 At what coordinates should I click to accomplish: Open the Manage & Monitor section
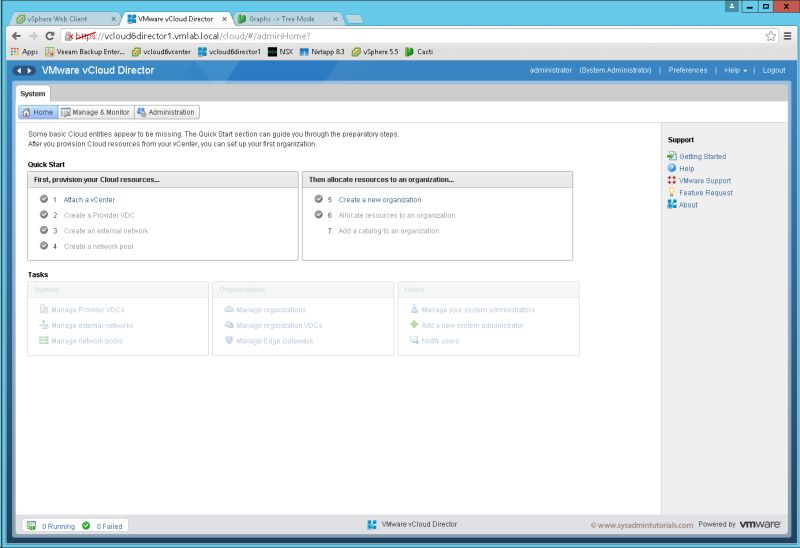click(96, 112)
